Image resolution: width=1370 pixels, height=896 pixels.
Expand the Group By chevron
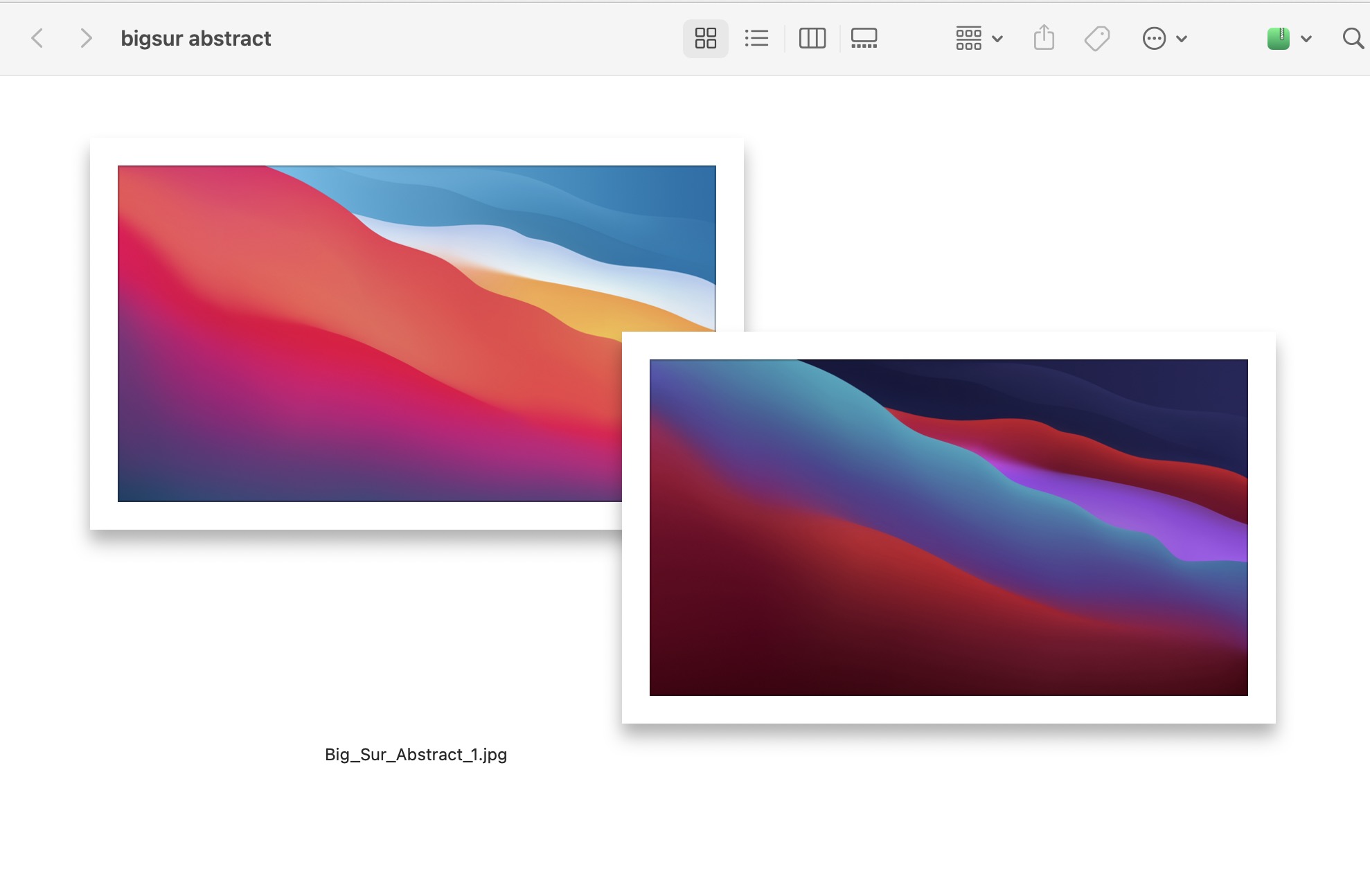tap(997, 39)
